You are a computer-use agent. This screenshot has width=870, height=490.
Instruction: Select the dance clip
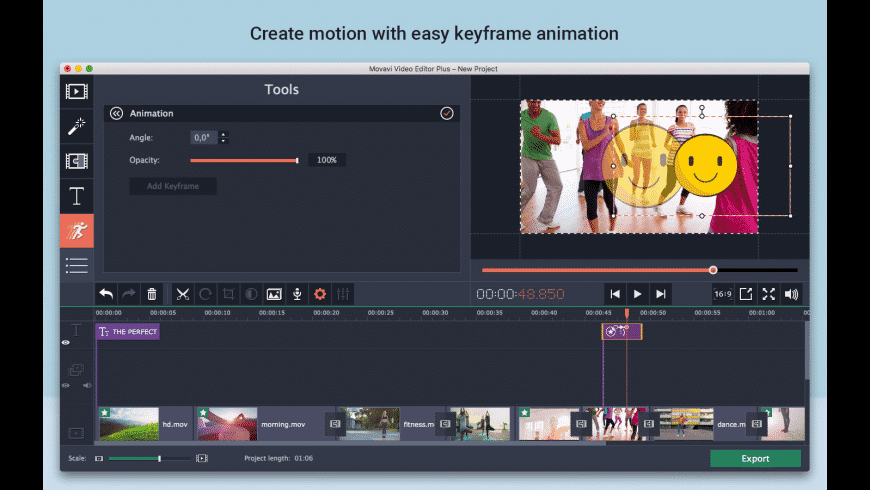(702, 424)
